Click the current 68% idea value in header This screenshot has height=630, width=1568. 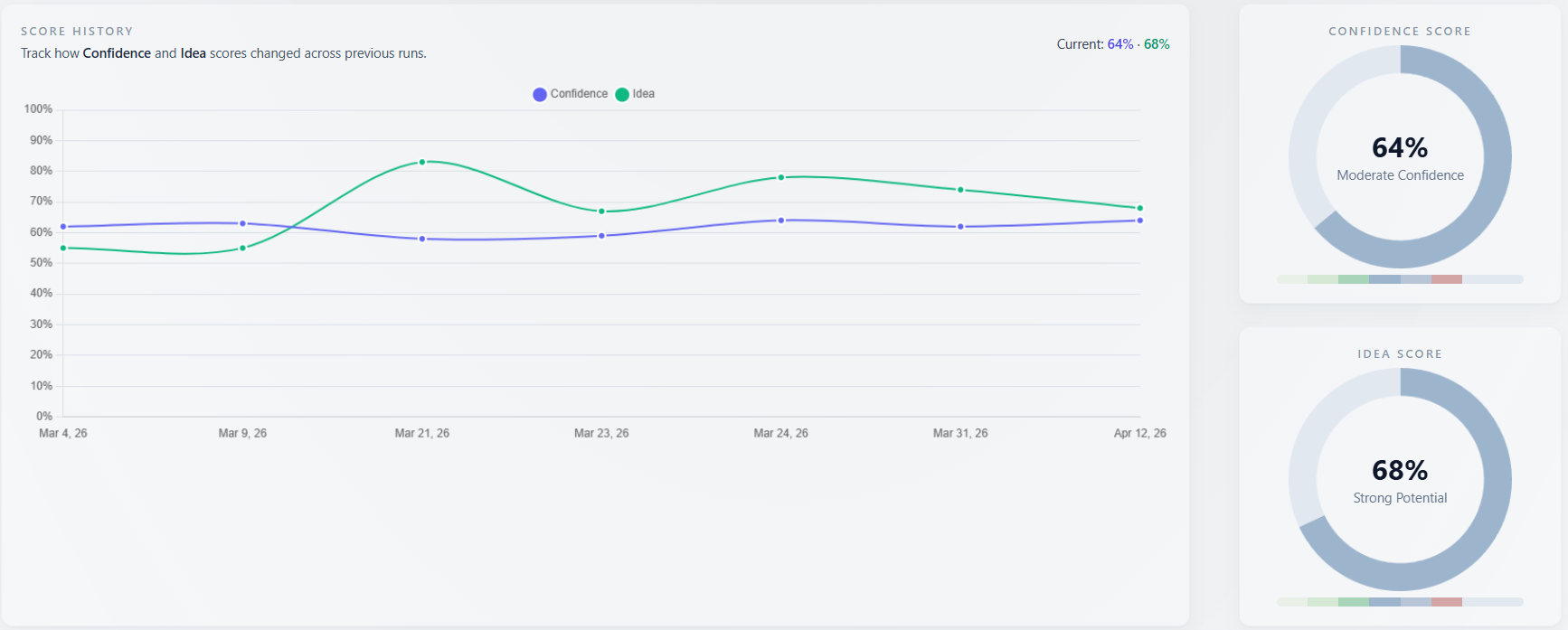[x=1157, y=44]
